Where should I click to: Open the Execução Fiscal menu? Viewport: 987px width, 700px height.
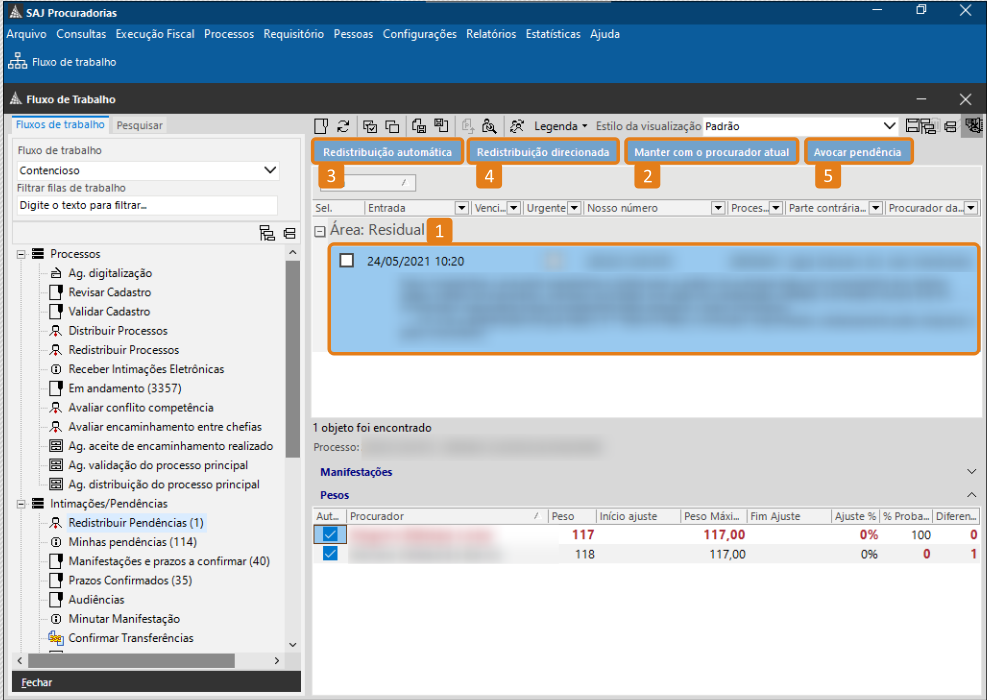click(x=155, y=34)
